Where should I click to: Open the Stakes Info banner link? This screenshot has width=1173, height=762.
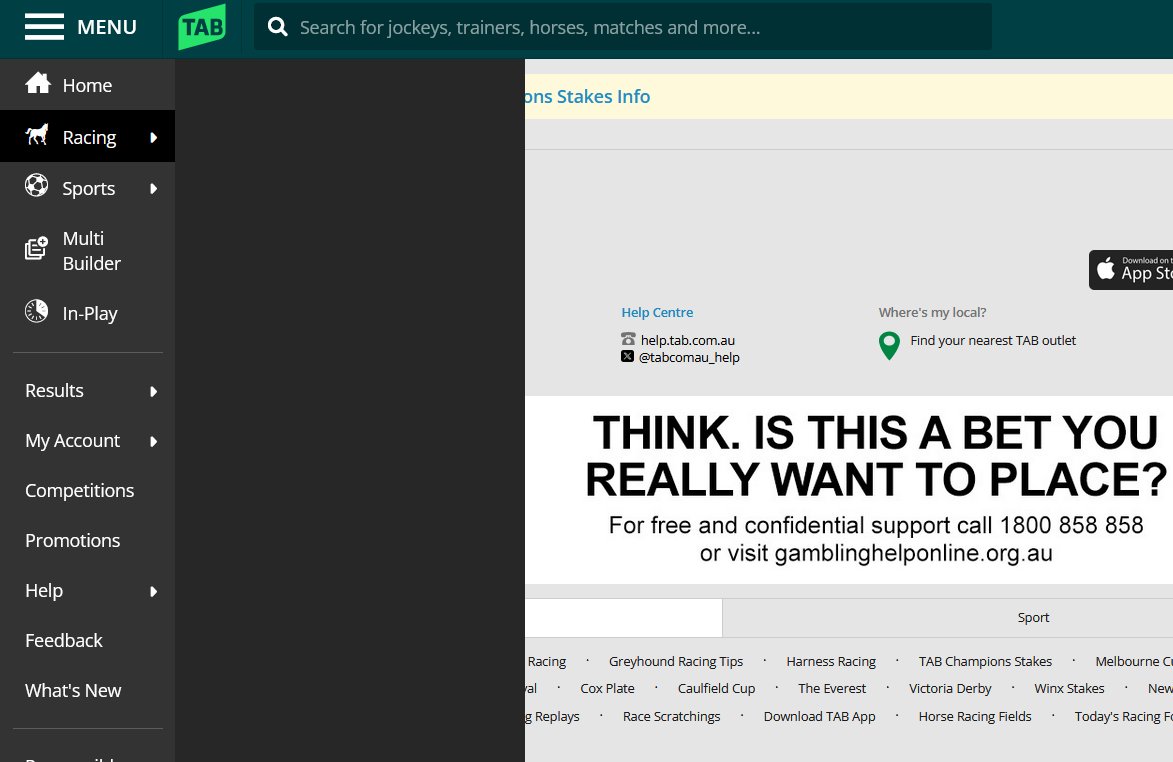pyautogui.click(x=588, y=96)
